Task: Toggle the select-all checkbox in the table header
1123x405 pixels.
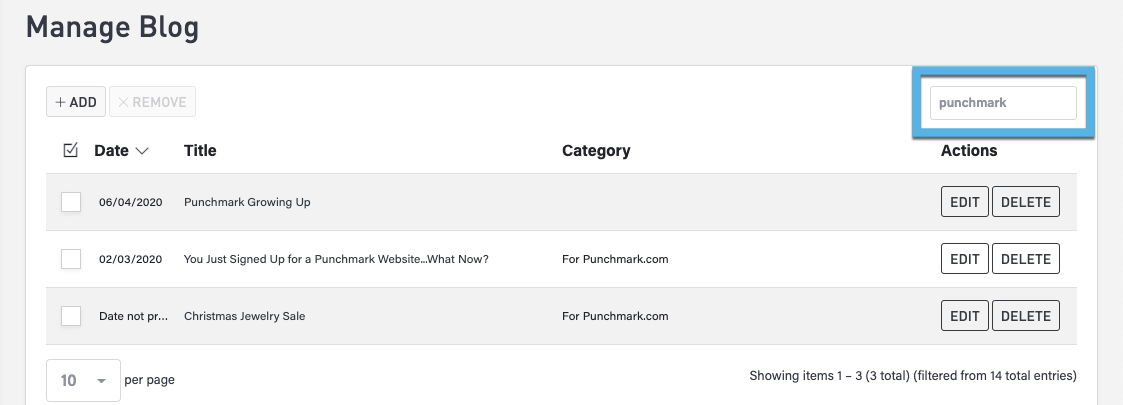Action: click(70, 151)
